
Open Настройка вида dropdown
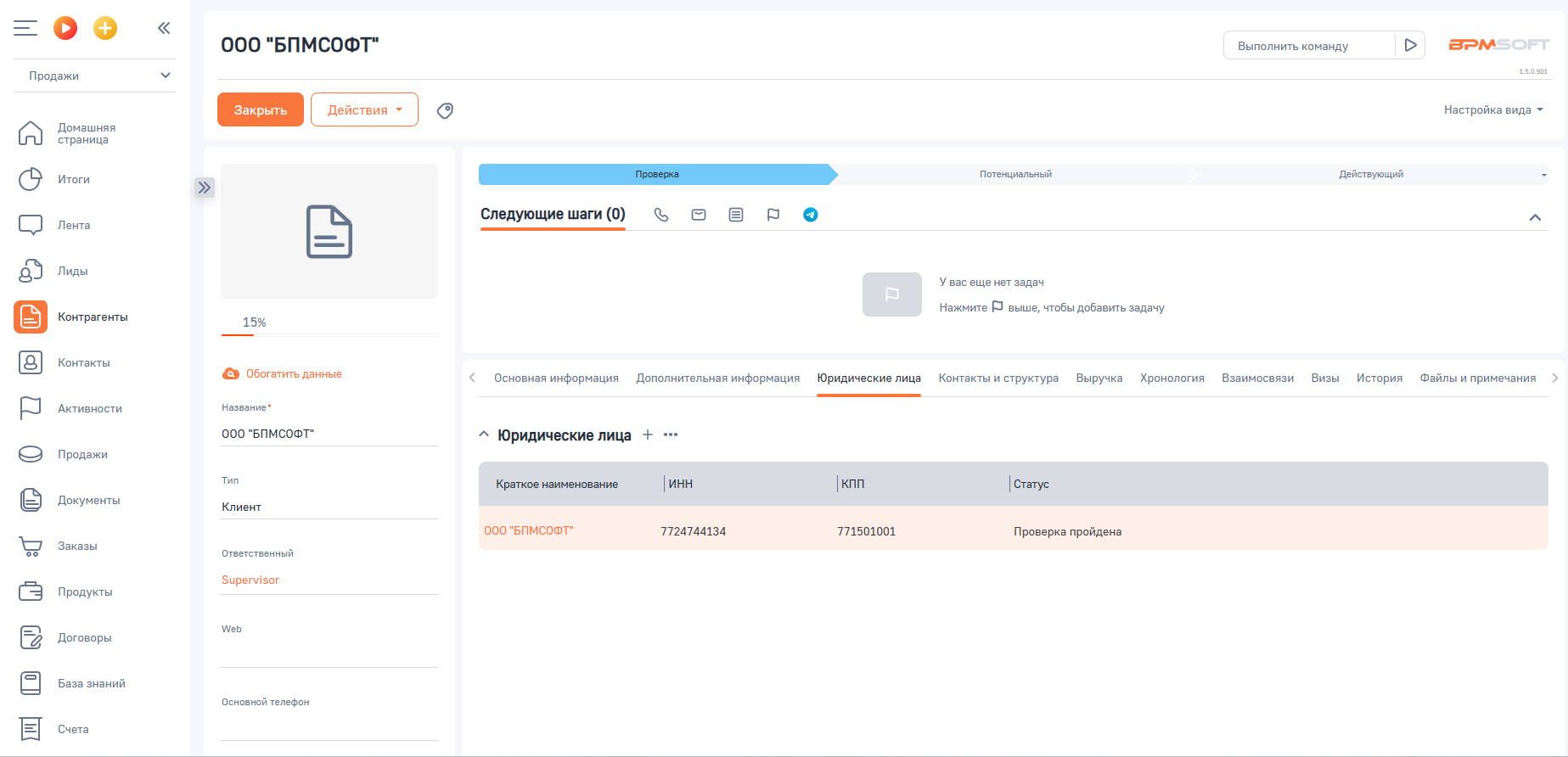click(1493, 109)
